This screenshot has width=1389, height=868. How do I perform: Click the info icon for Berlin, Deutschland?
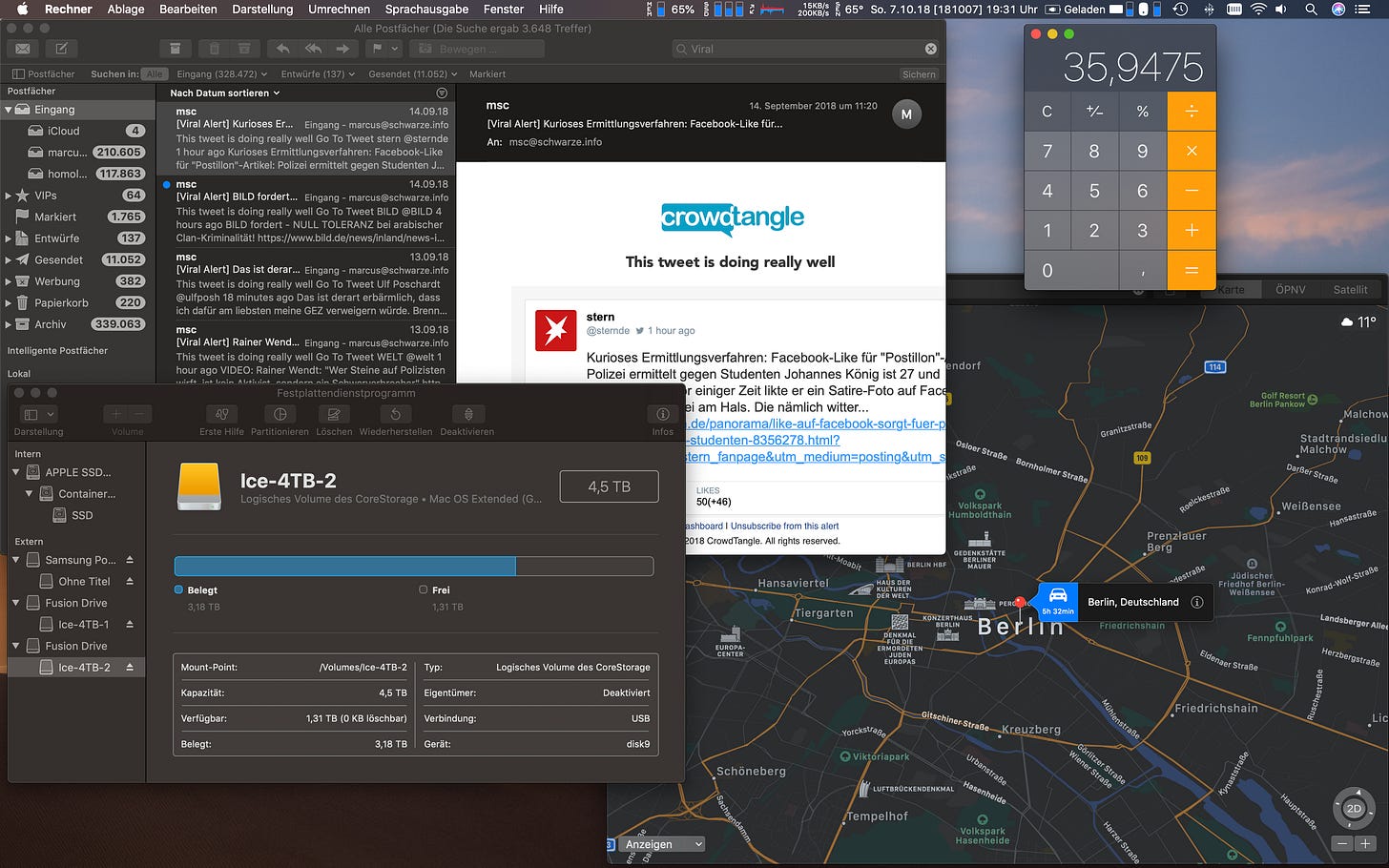click(1197, 602)
